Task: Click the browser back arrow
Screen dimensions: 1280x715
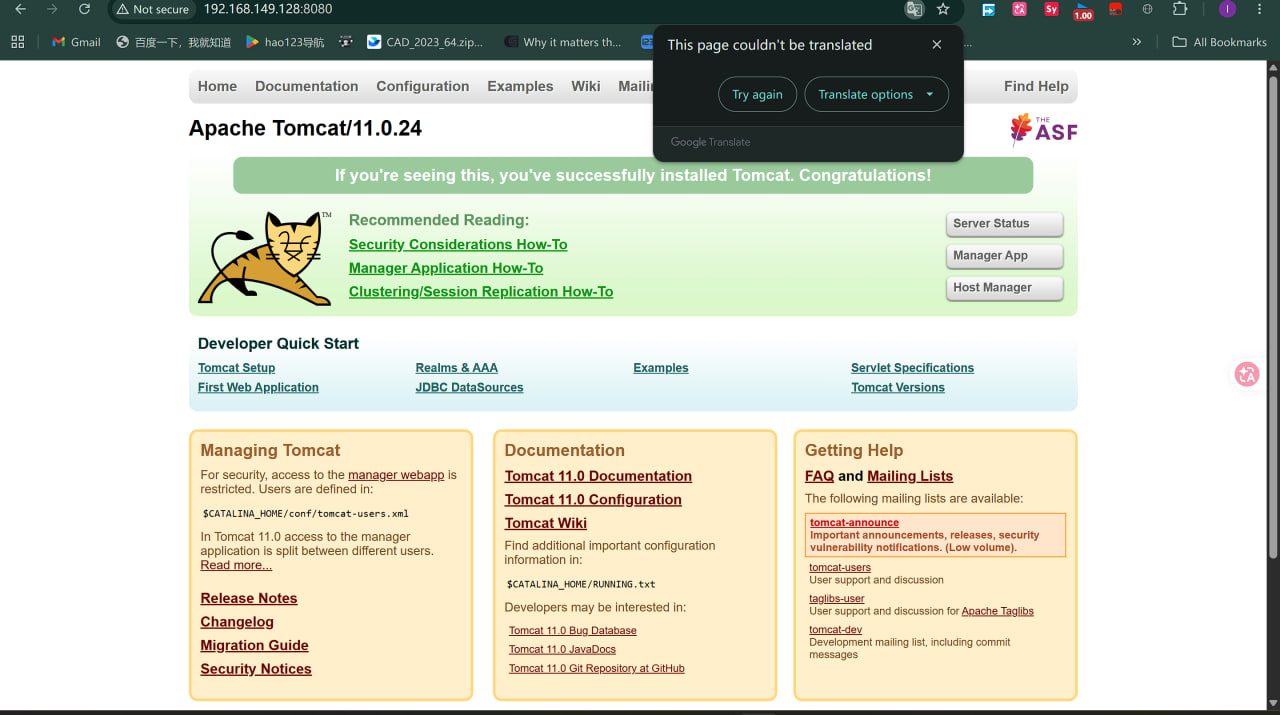Action: [x=20, y=9]
